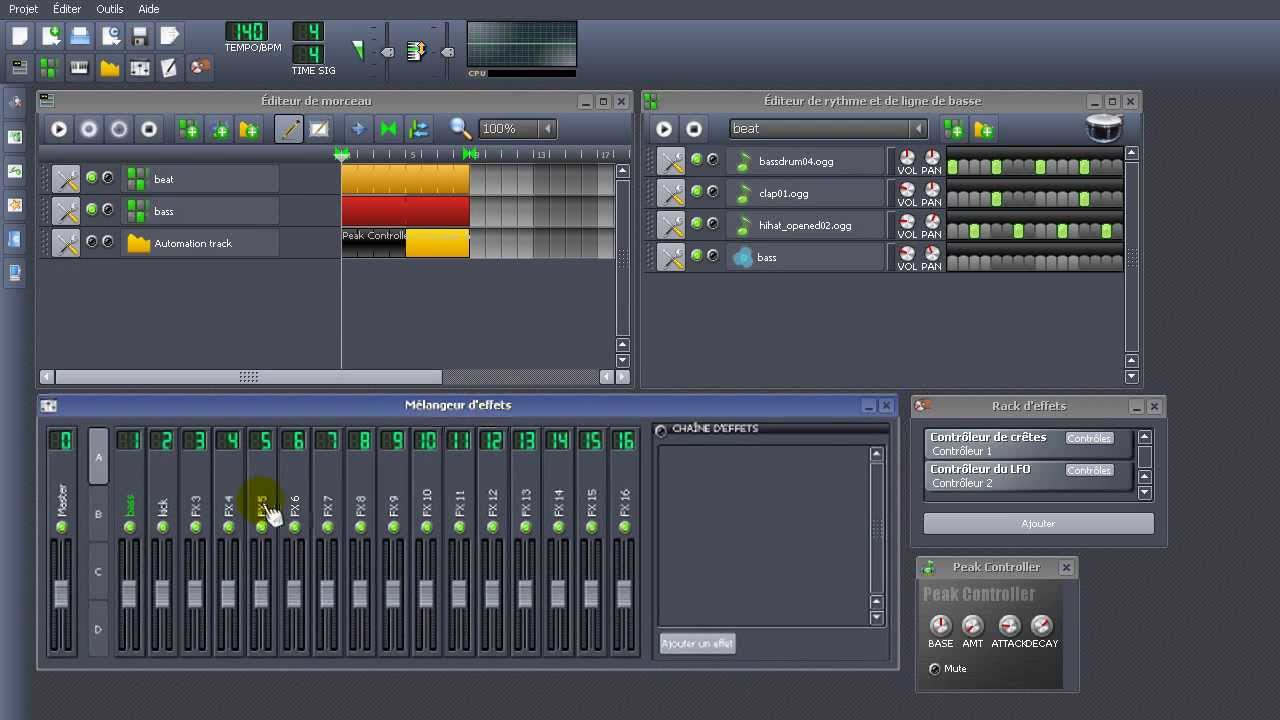
Task: Open the beat selector dropdown
Action: (x=918, y=129)
